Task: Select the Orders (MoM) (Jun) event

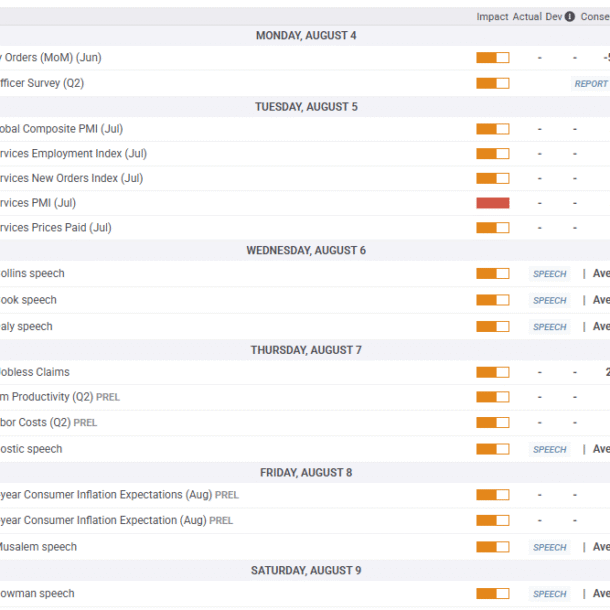Action: (x=51, y=58)
